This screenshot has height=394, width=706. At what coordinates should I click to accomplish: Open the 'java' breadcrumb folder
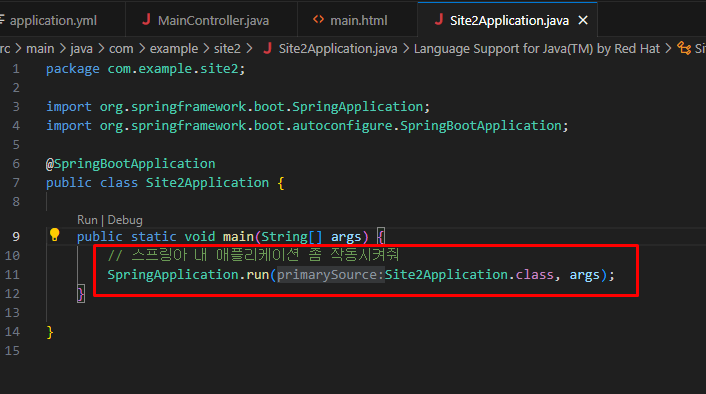(x=81, y=49)
